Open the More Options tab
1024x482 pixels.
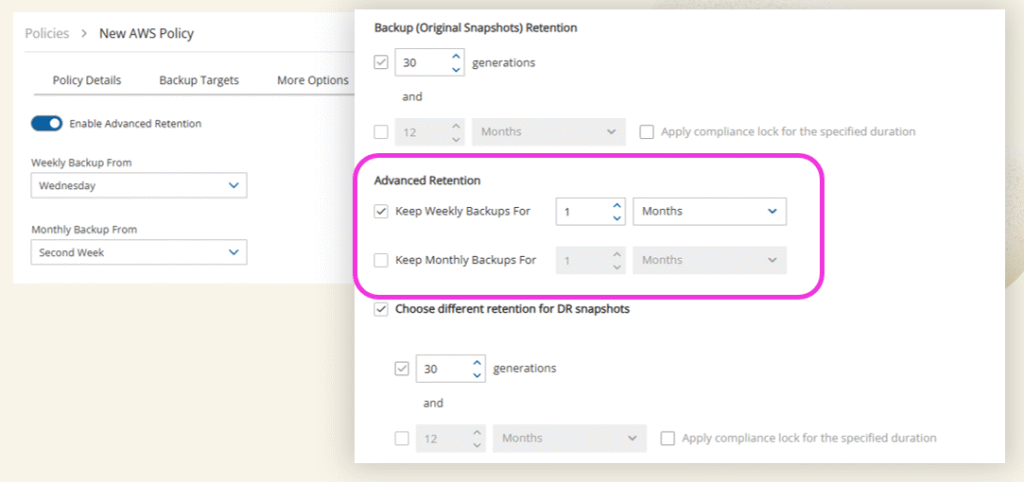[313, 80]
